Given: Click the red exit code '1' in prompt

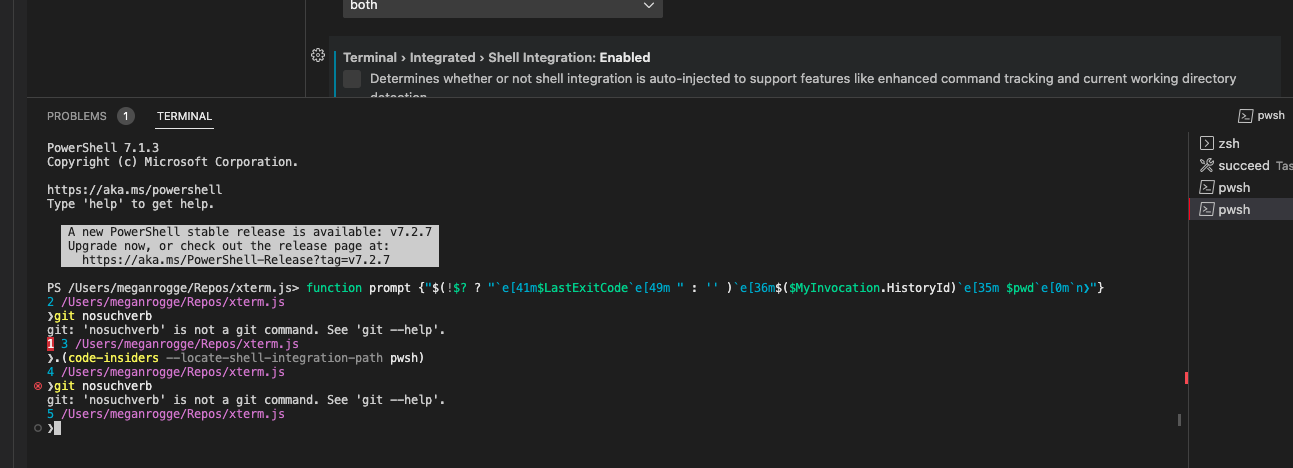Looking at the screenshot, I should (50, 344).
